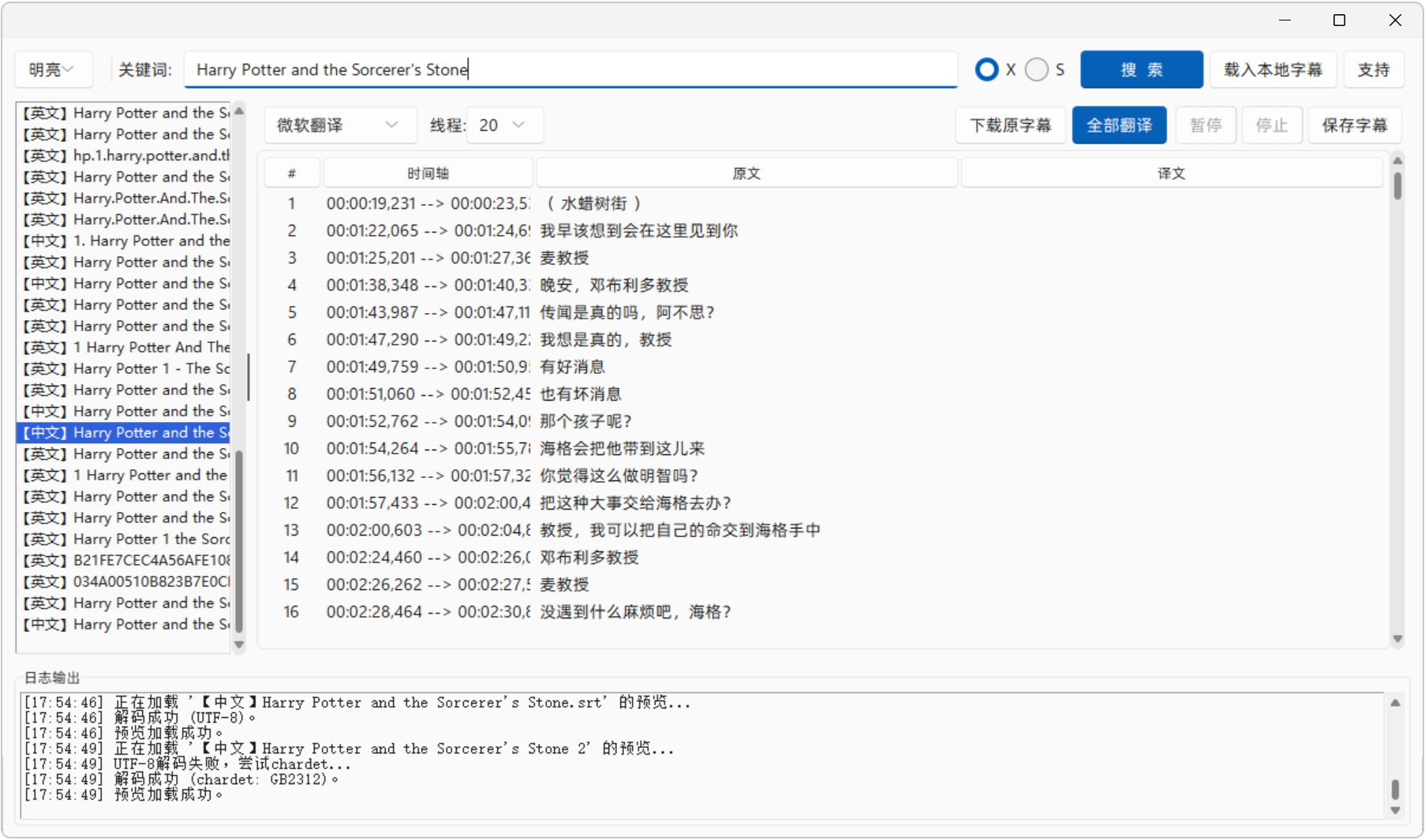This screenshot has height=840, width=1425.
Task: Click the log output scroll-down arrow
Action: pyautogui.click(x=1395, y=810)
